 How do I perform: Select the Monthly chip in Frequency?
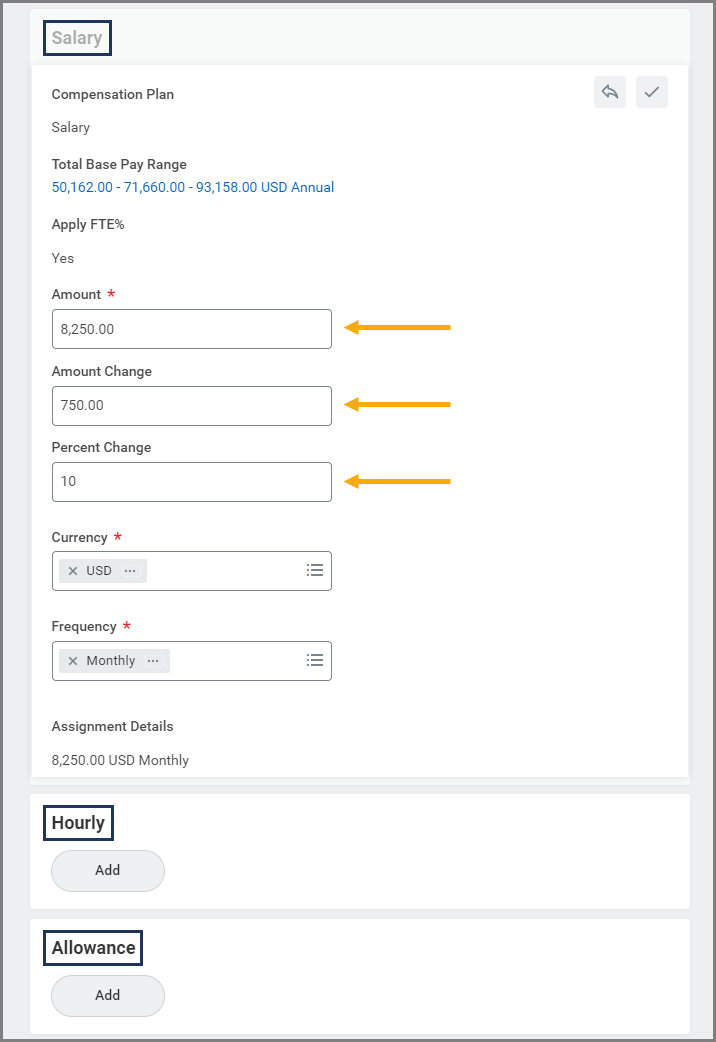[x=110, y=661]
